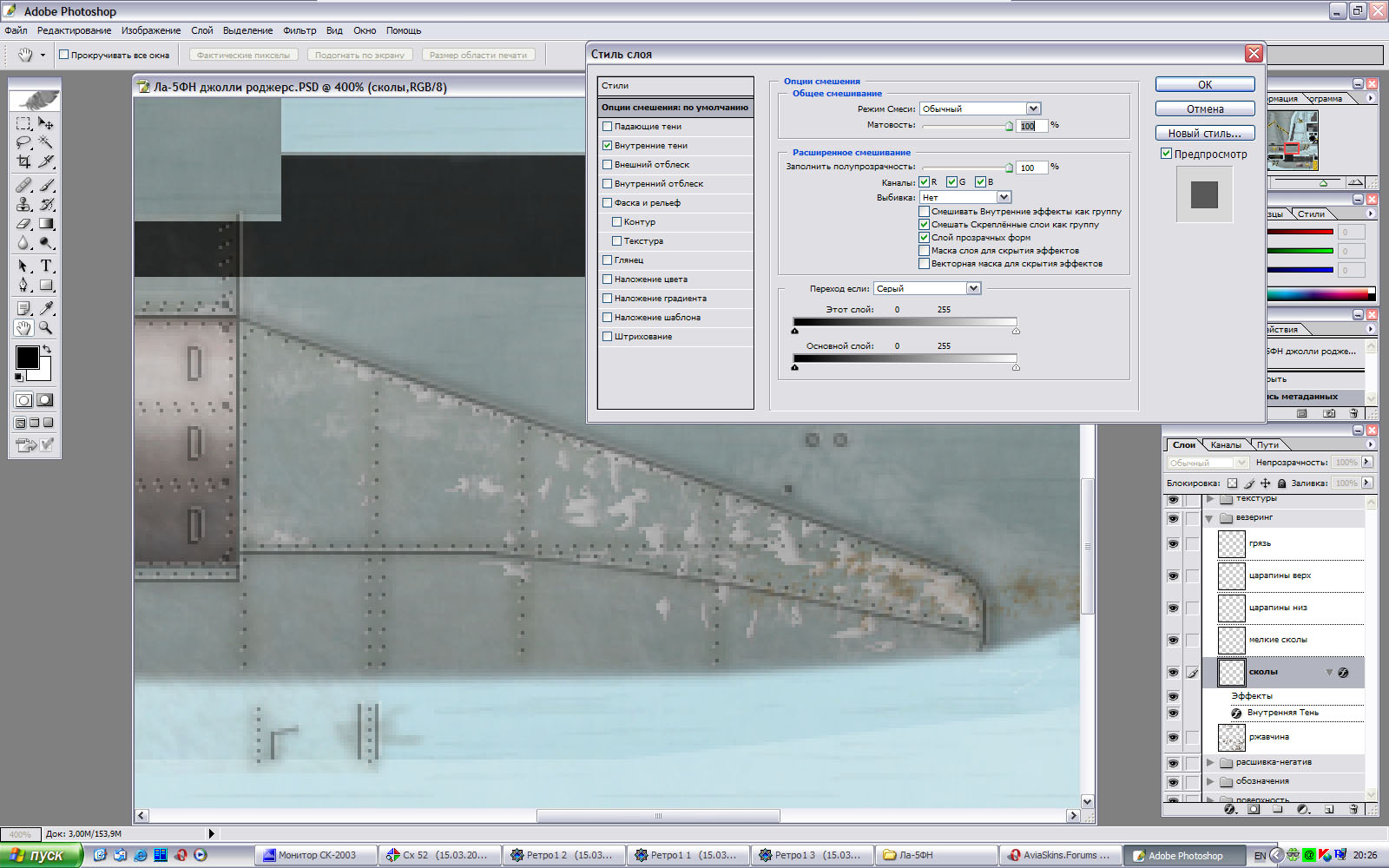Switch to the Каналы tab

(x=1226, y=445)
